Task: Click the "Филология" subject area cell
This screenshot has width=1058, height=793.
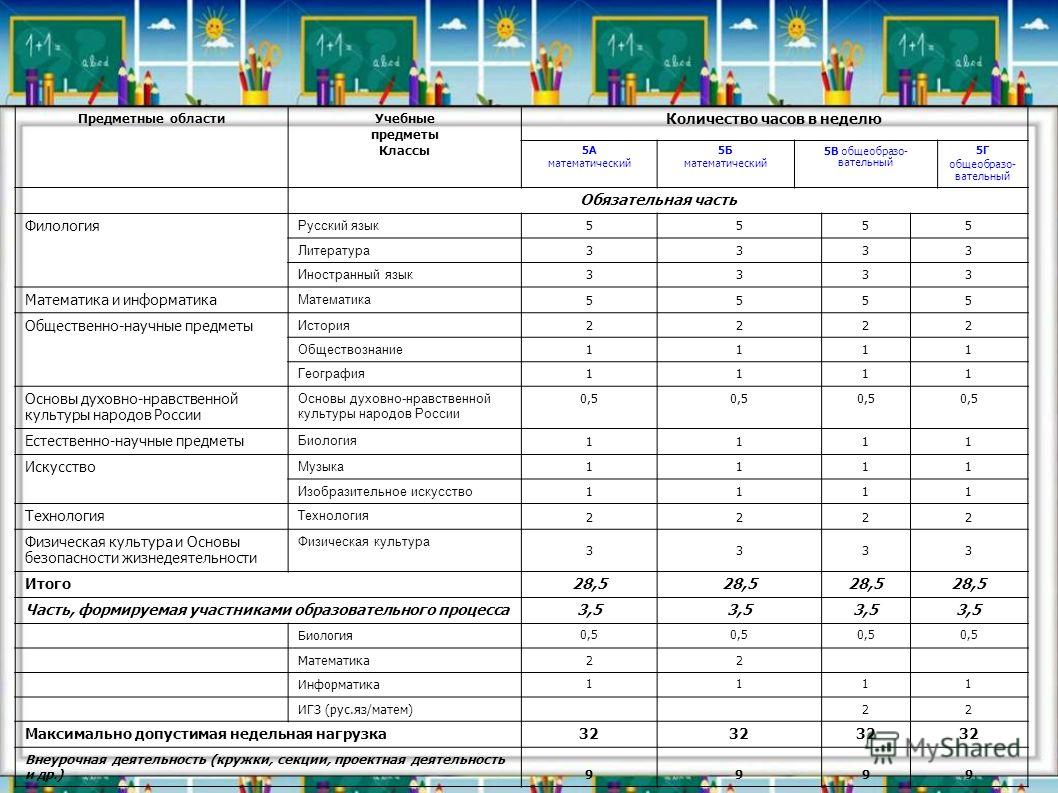Action: (x=62, y=226)
